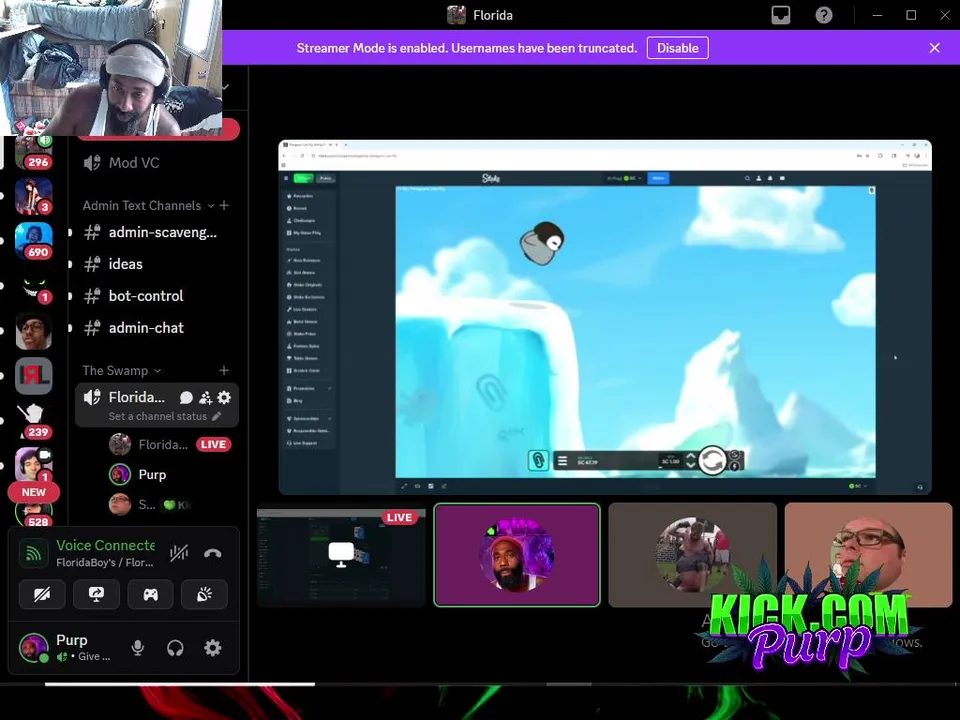Image resolution: width=960 pixels, height=720 pixels.
Task: Open the RL server icon
Action: pos(34,375)
